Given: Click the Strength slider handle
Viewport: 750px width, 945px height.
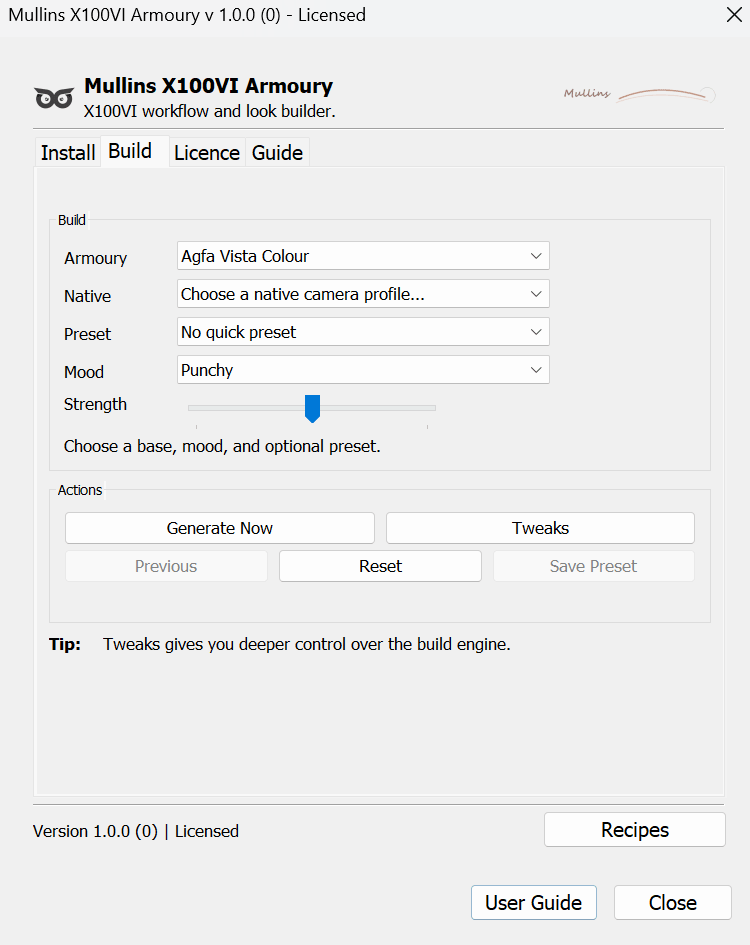Looking at the screenshot, I should pos(312,409).
